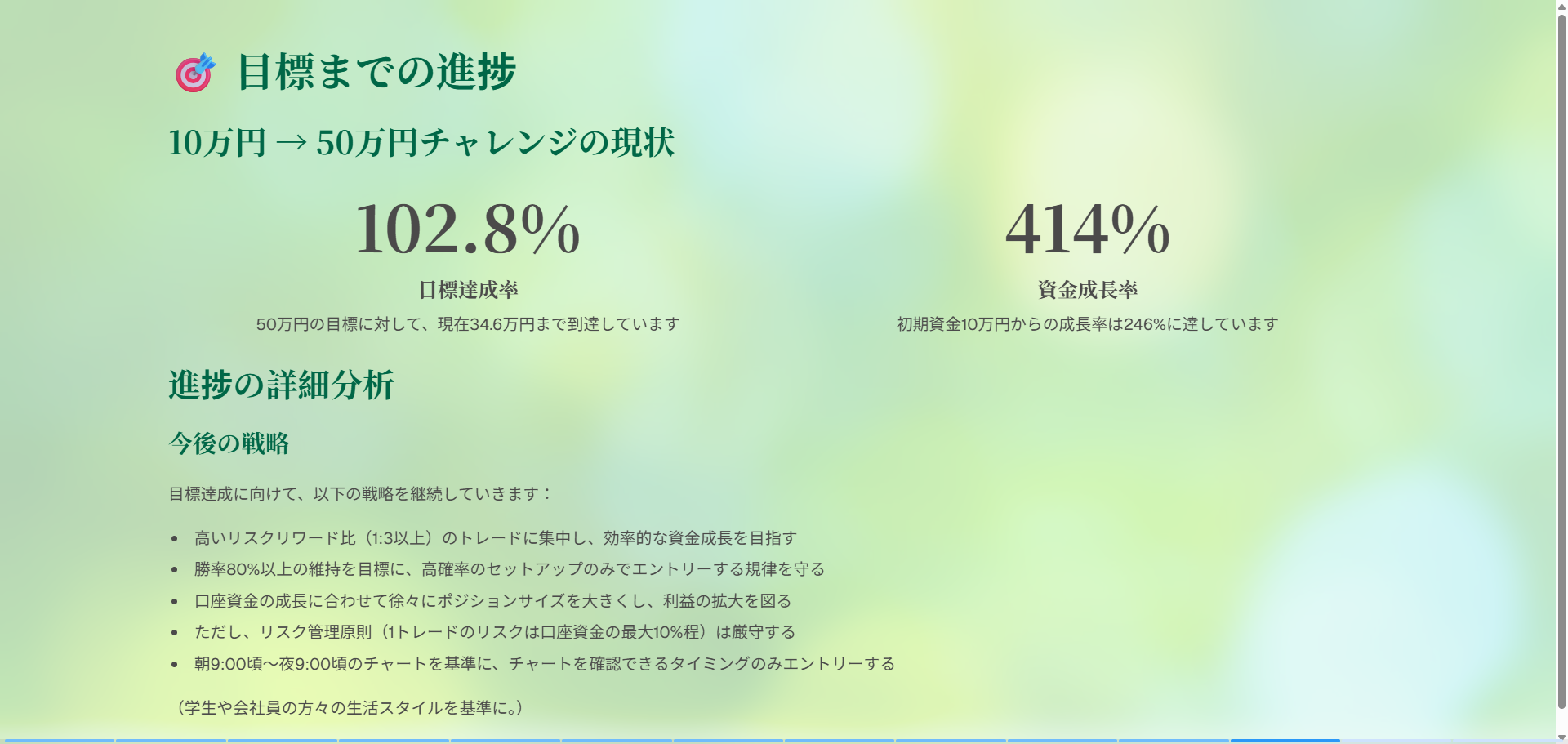Screen dimensions: 1568x744
Task: Click the bullet about リスクリワード比 1:3以上
Action: point(495,538)
